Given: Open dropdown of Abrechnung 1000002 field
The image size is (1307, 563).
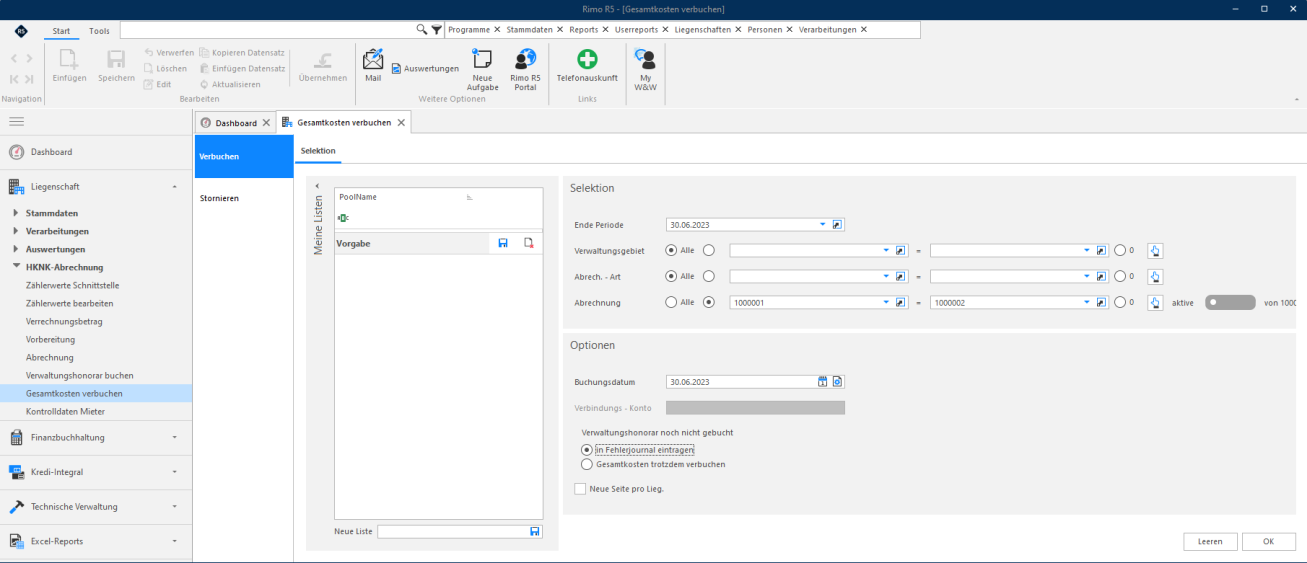Looking at the screenshot, I should (1087, 302).
